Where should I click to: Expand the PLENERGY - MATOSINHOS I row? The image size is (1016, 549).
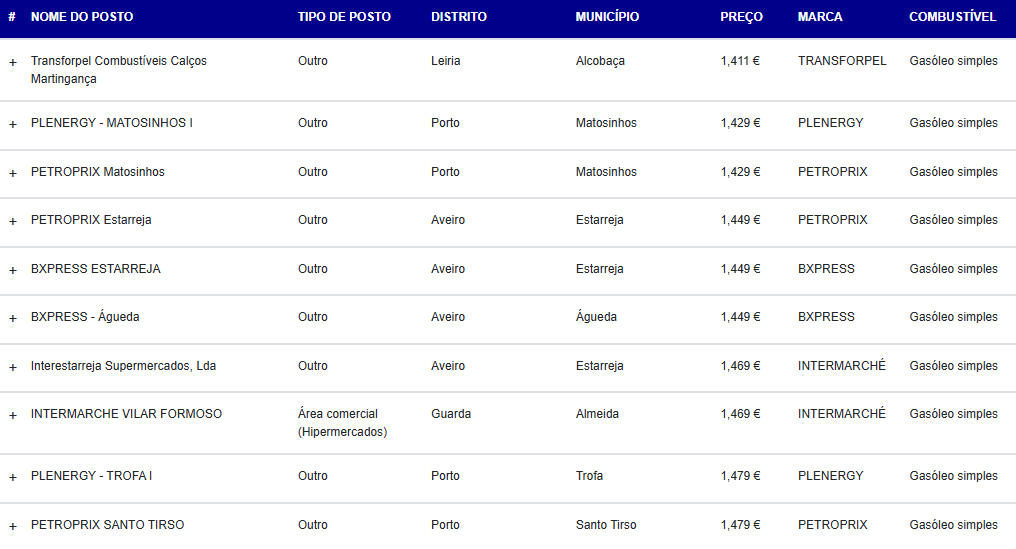pos(12,124)
